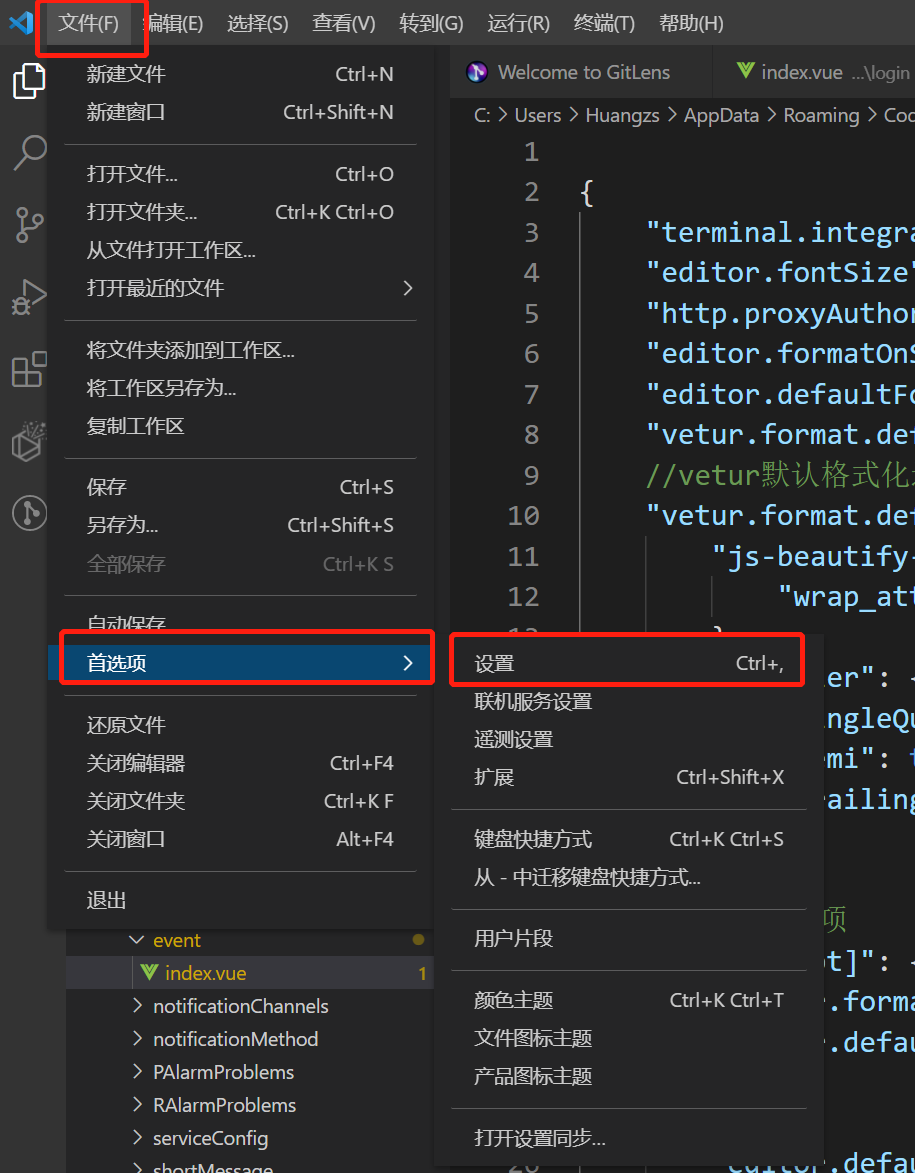Click the Users breadcrumb segment

(537, 115)
